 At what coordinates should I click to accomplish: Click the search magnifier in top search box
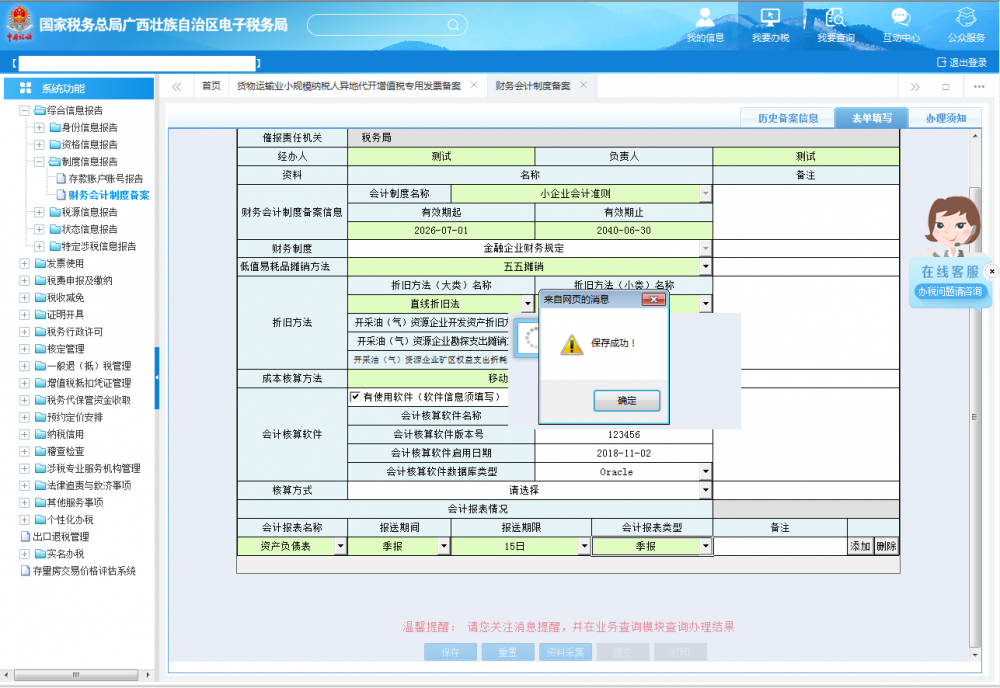(454, 25)
